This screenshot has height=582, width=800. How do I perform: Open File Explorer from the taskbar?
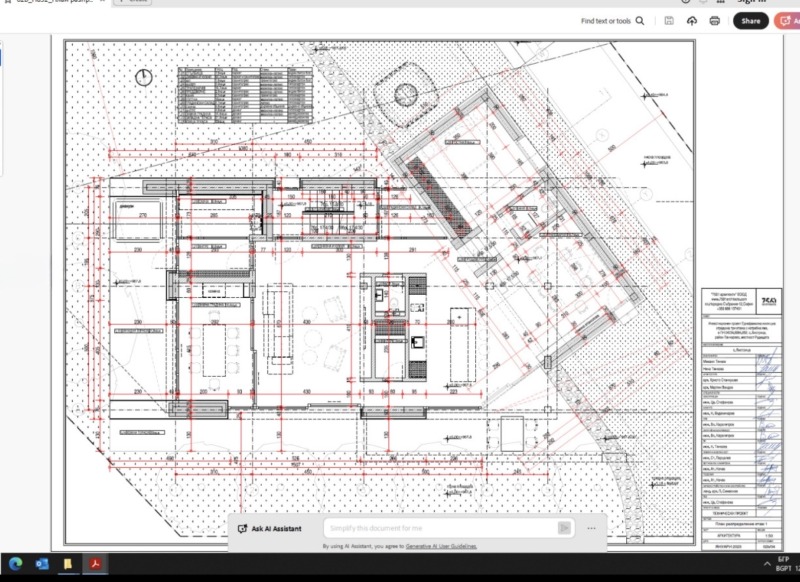click(x=68, y=564)
